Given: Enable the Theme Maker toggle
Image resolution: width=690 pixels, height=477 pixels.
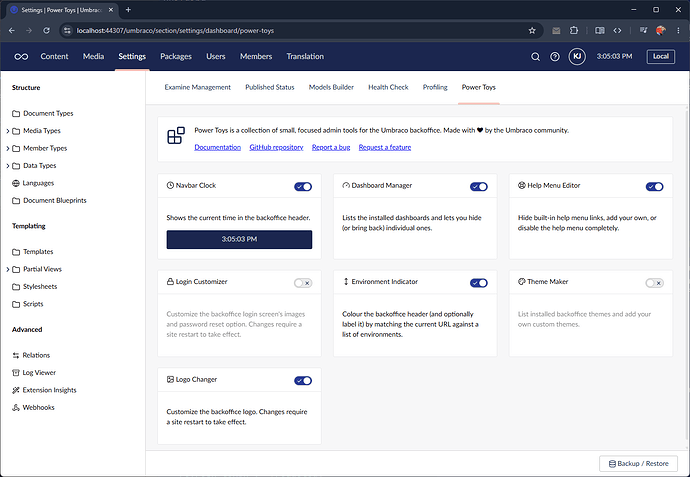Looking at the screenshot, I should coord(654,283).
